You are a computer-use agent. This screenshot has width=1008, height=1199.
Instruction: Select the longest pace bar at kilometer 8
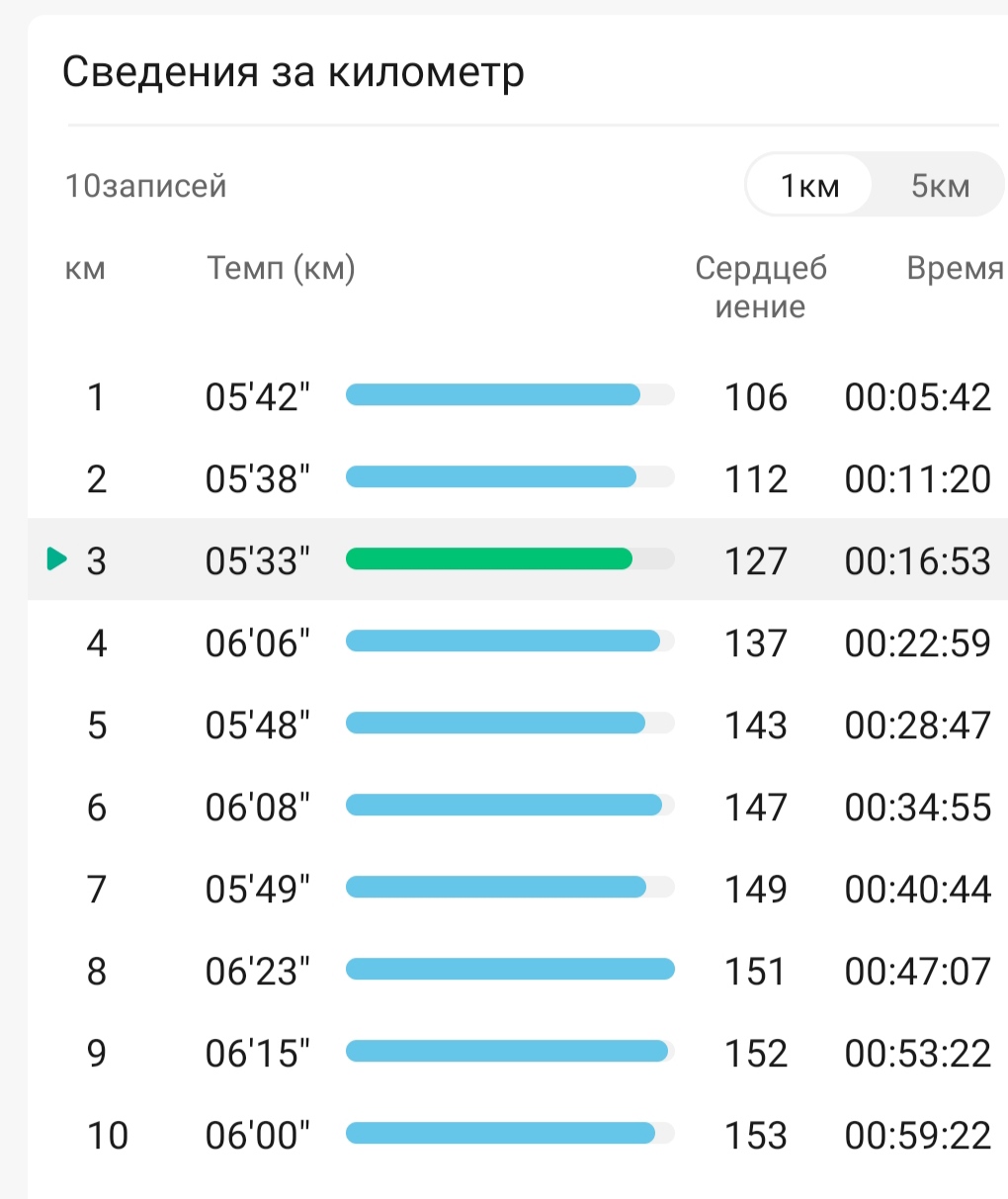click(x=510, y=970)
